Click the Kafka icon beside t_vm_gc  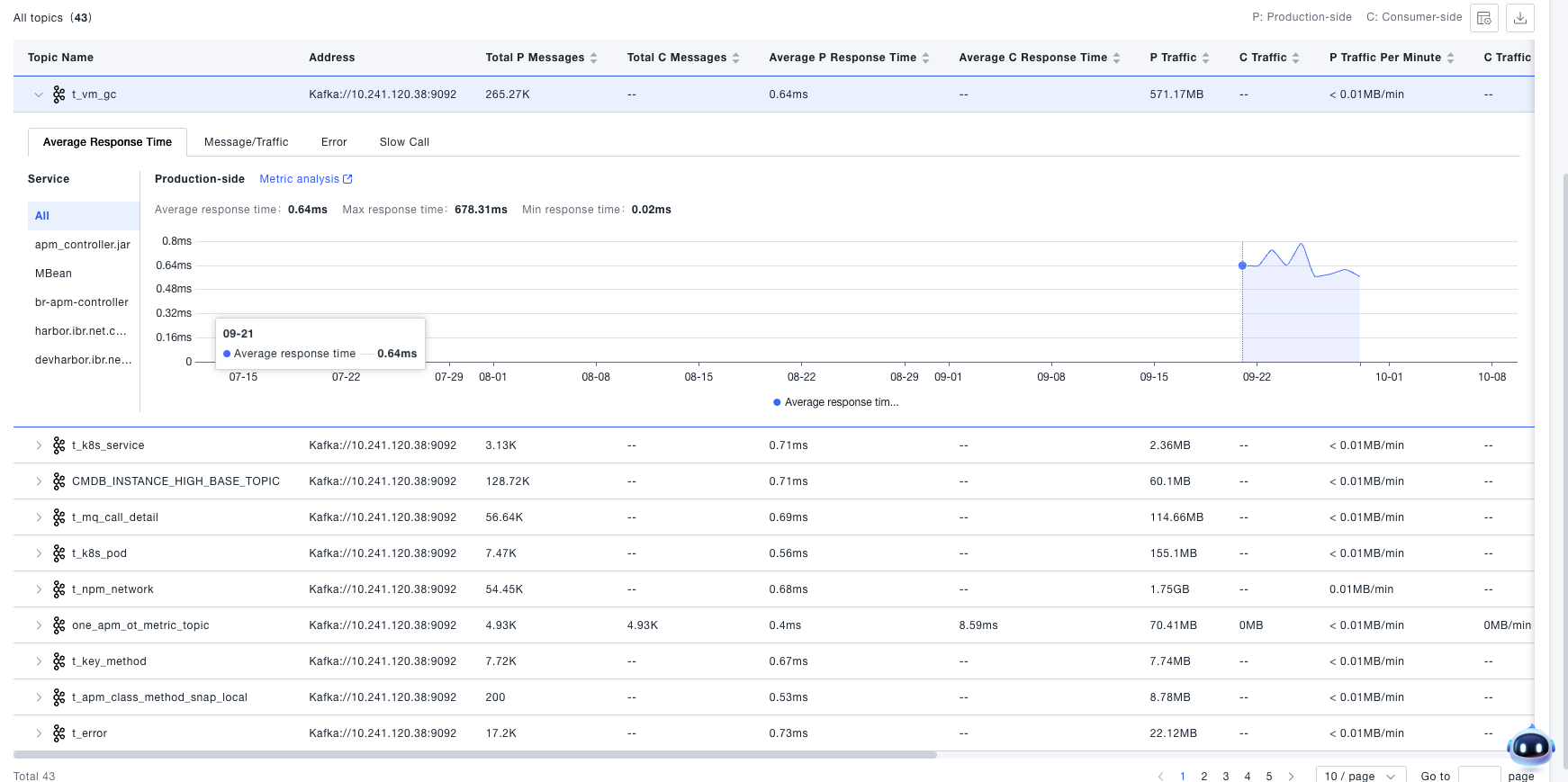59,94
